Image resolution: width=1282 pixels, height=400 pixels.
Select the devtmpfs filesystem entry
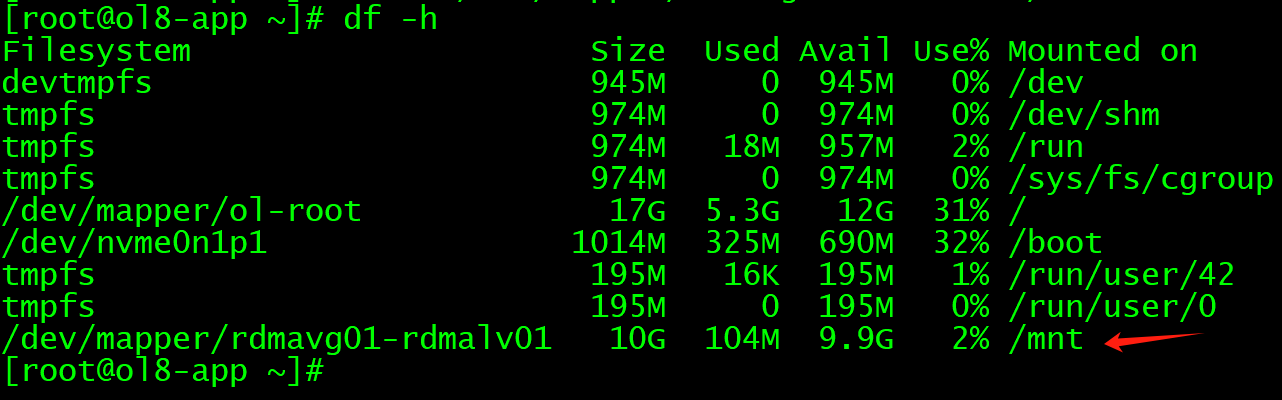77,83
